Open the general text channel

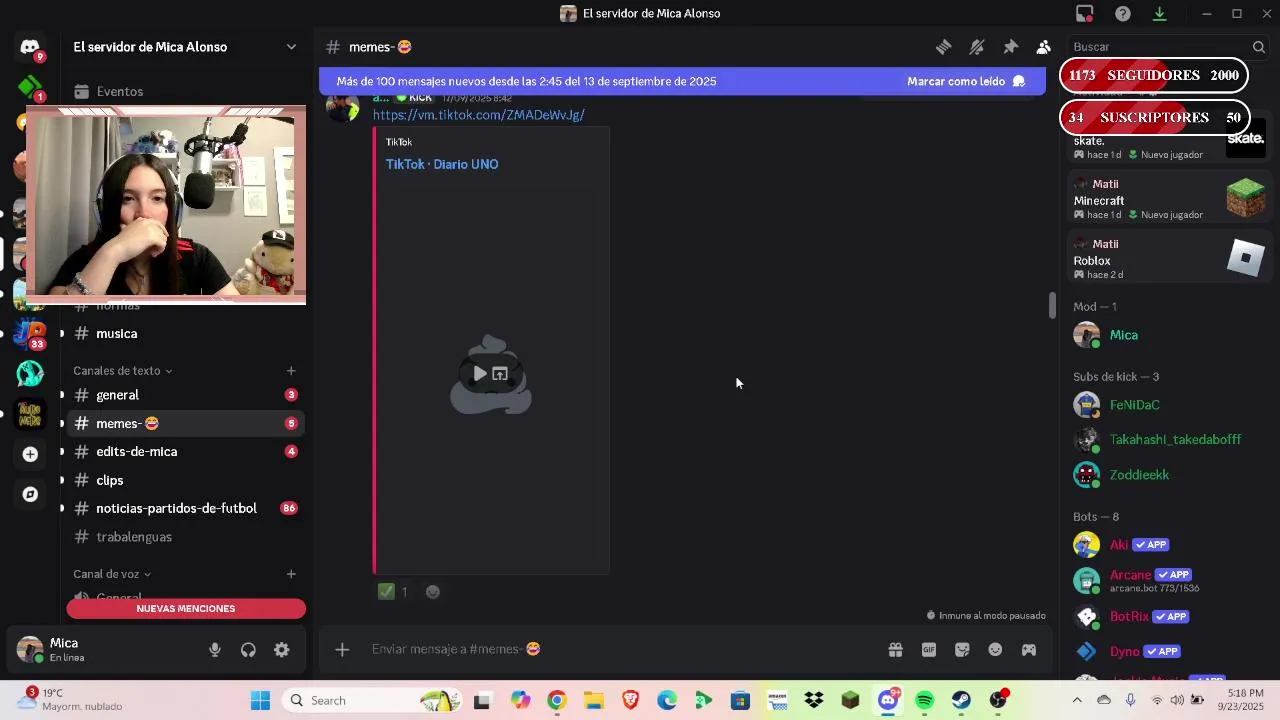[184, 395]
